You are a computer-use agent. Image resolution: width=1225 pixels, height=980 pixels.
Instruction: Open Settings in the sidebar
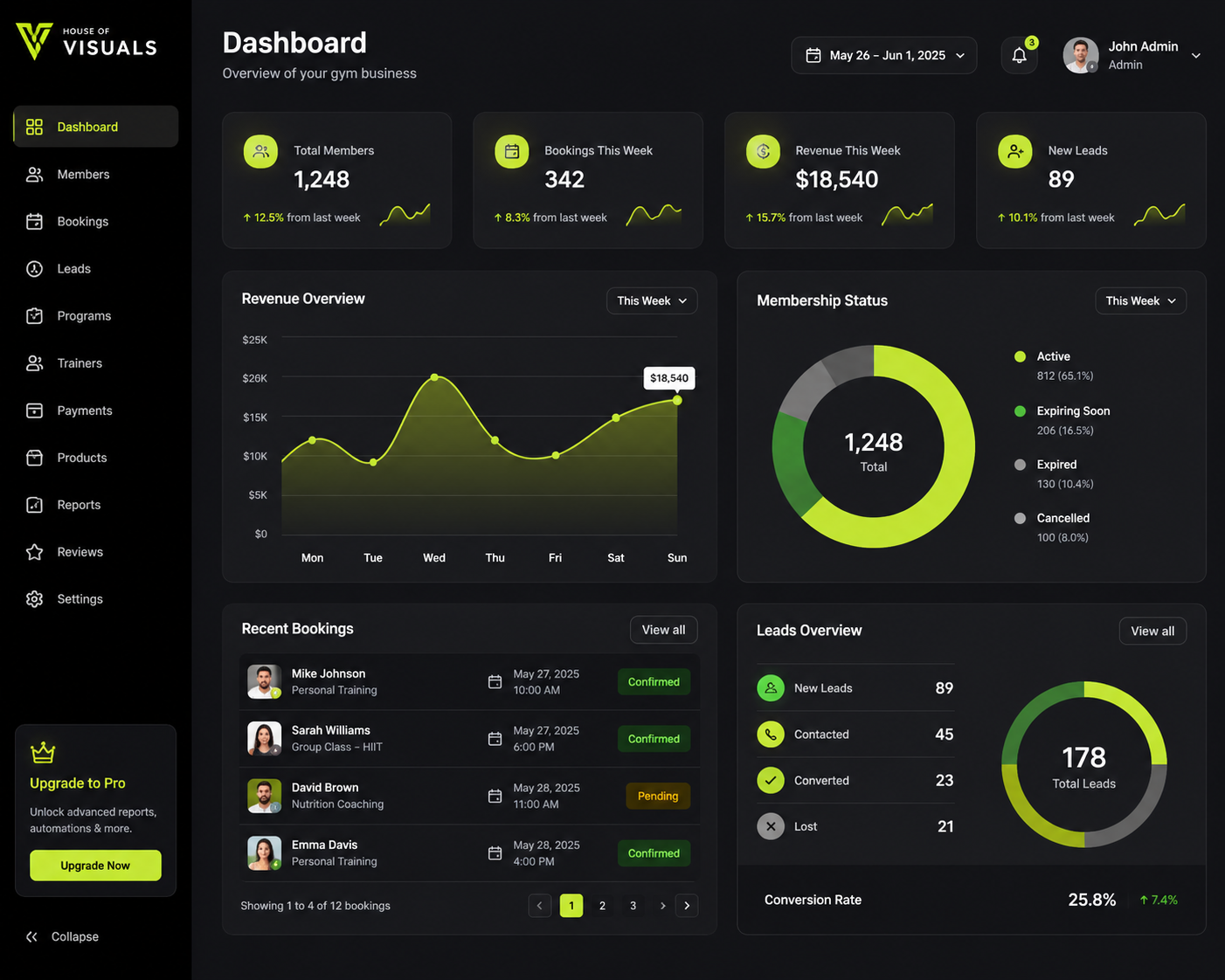(x=96, y=599)
